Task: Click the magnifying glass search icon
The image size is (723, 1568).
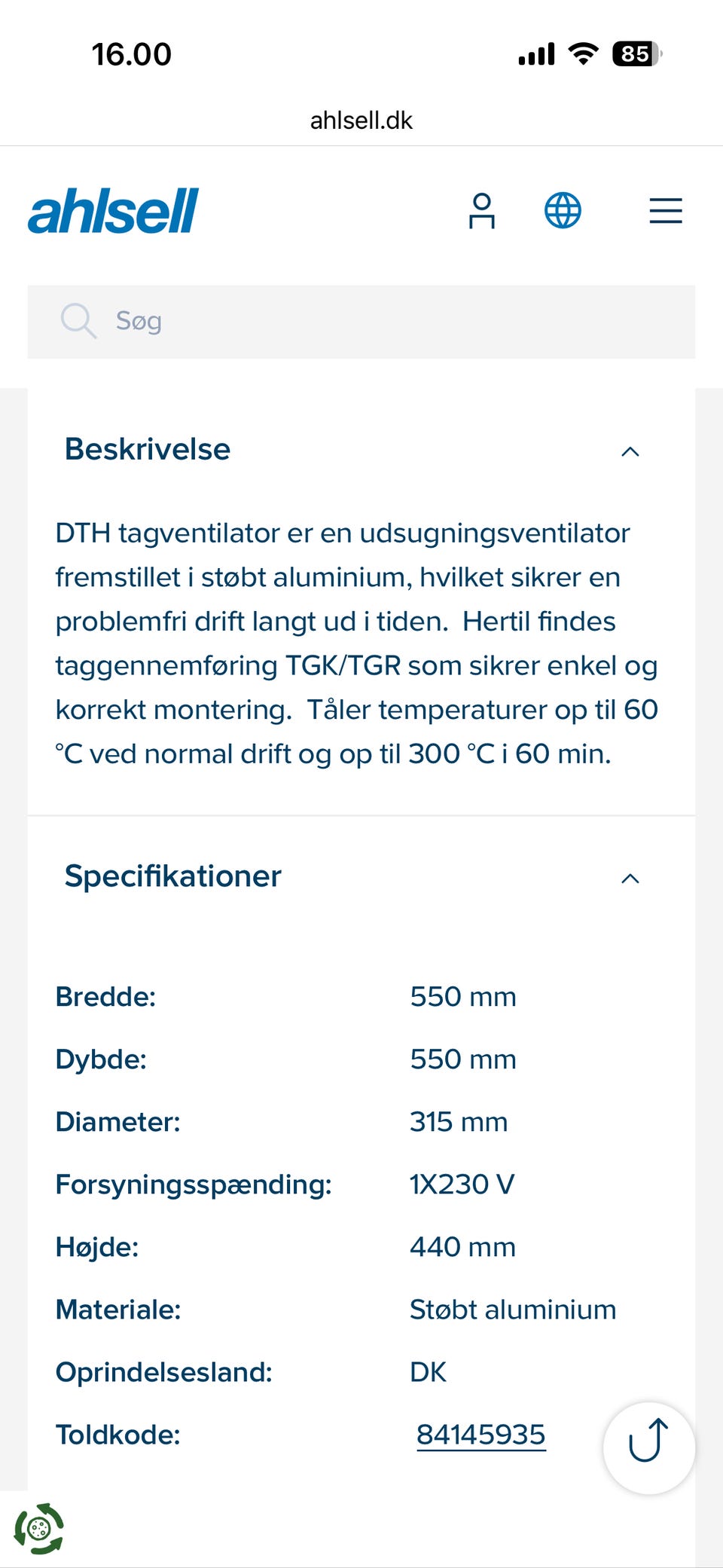Action: 78,321
